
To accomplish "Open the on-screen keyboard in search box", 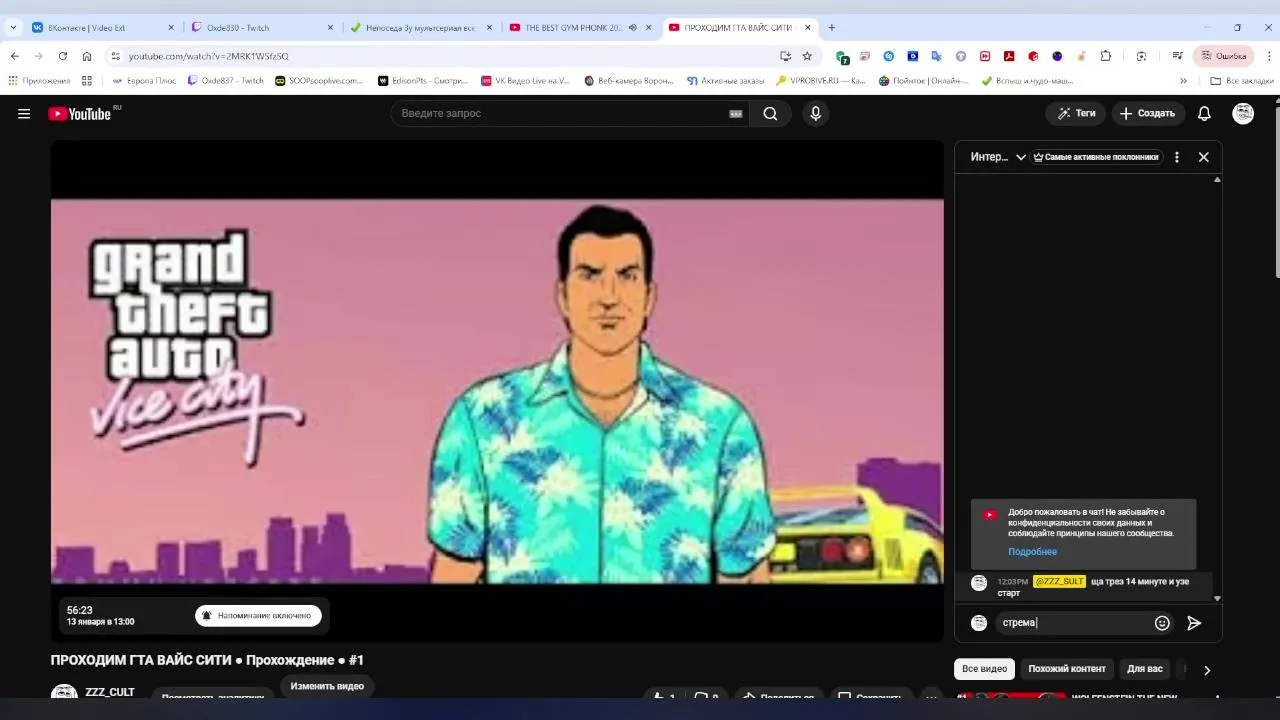I will (736, 114).
